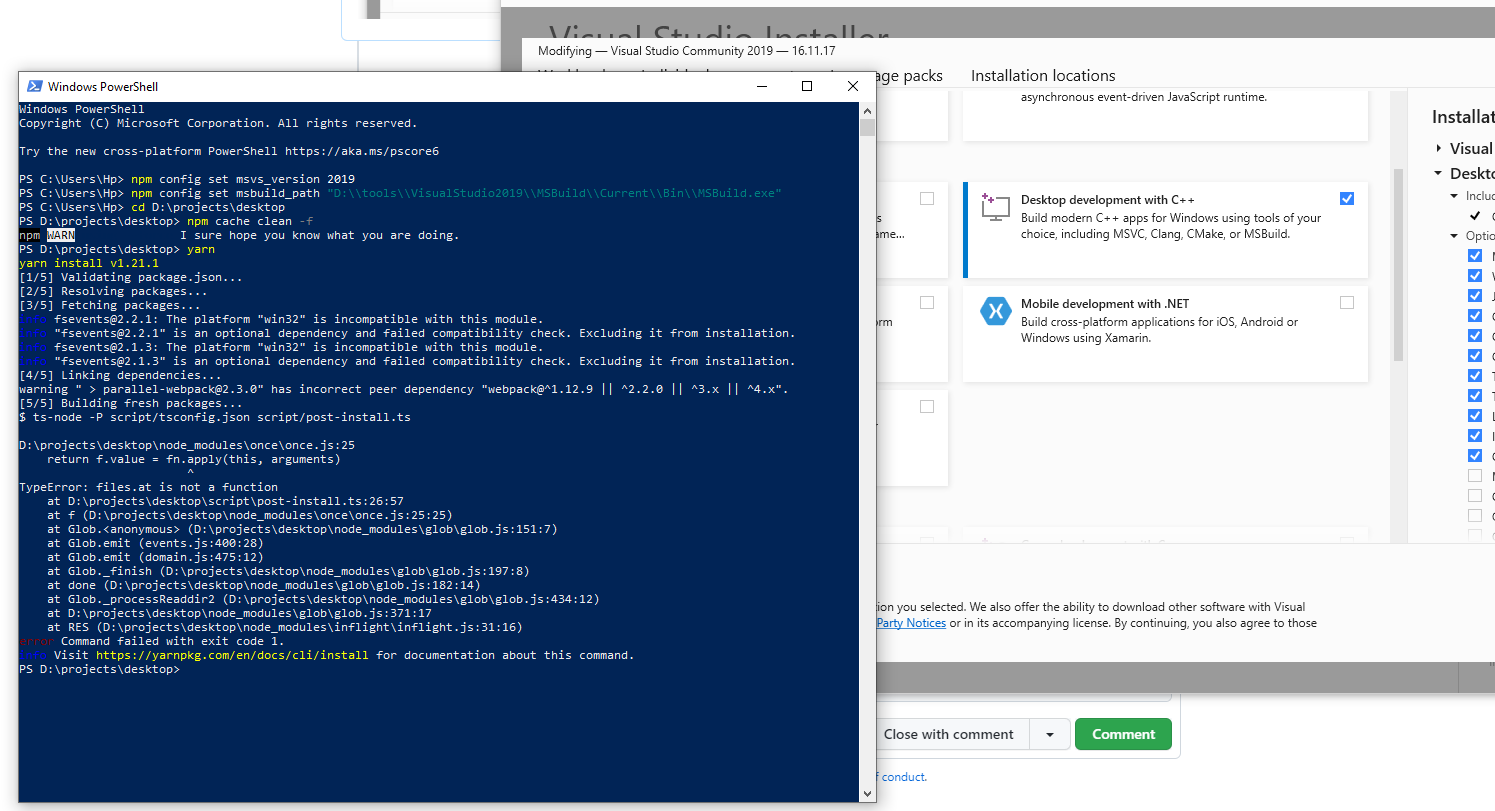Close the Windows PowerShell window

tap(853, 86)
